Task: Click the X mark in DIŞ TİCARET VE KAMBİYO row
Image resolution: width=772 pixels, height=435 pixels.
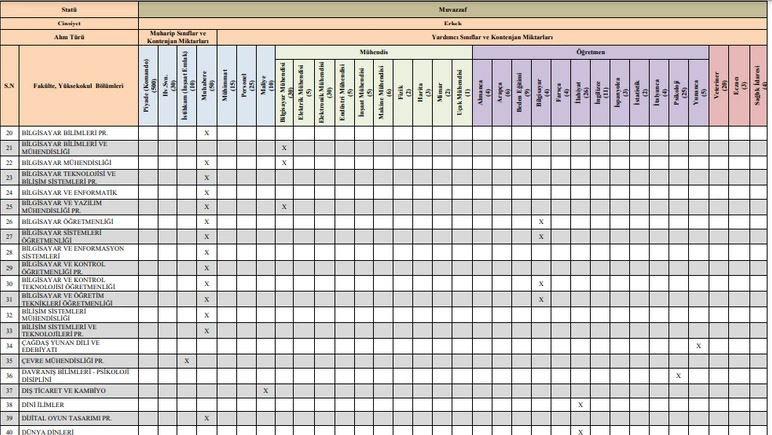Action: (265, 390)
